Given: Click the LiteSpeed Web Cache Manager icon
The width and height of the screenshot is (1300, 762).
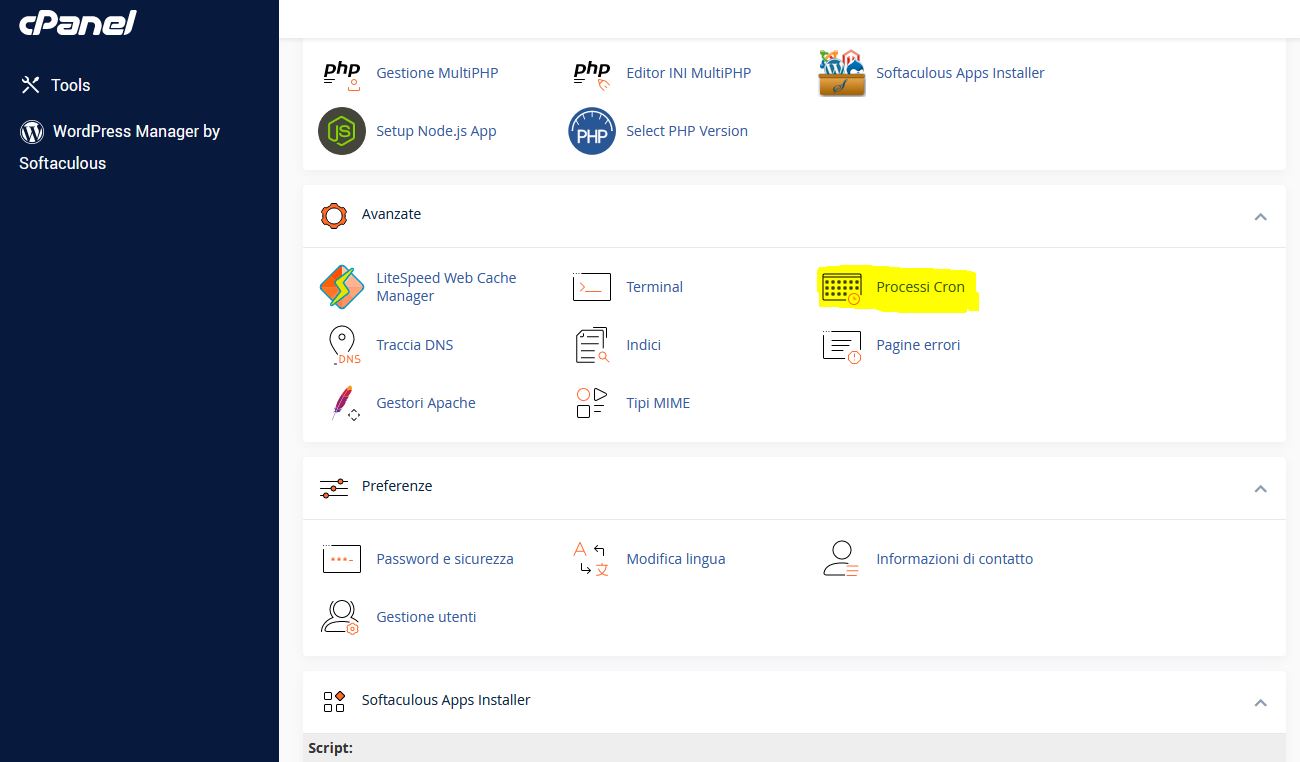Looking at the screenshot, I should tap(342, 287).
